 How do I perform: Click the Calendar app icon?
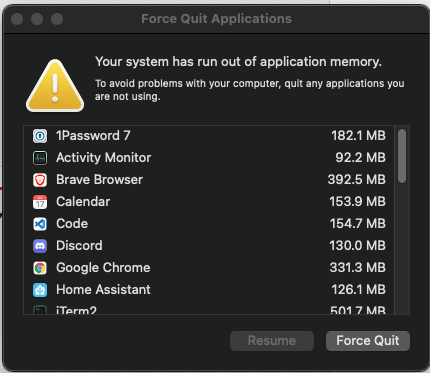click(40, 202)
